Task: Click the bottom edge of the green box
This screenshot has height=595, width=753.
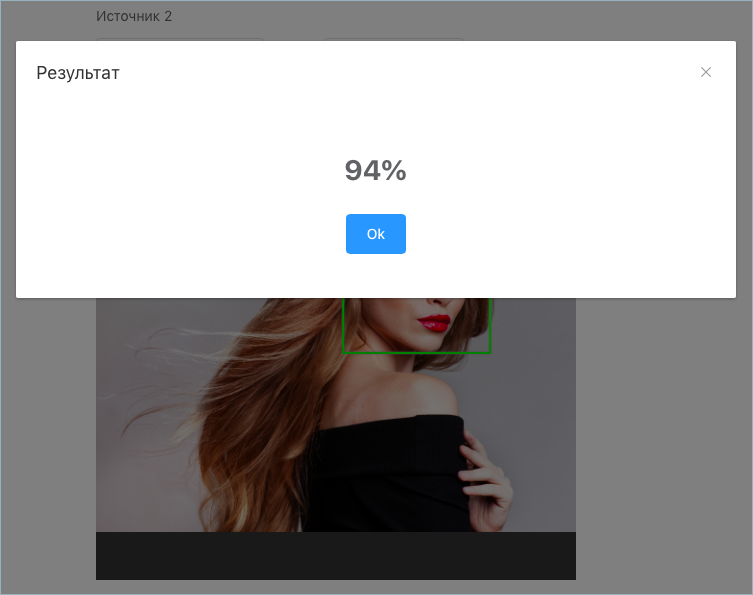Action: [416, 353]
